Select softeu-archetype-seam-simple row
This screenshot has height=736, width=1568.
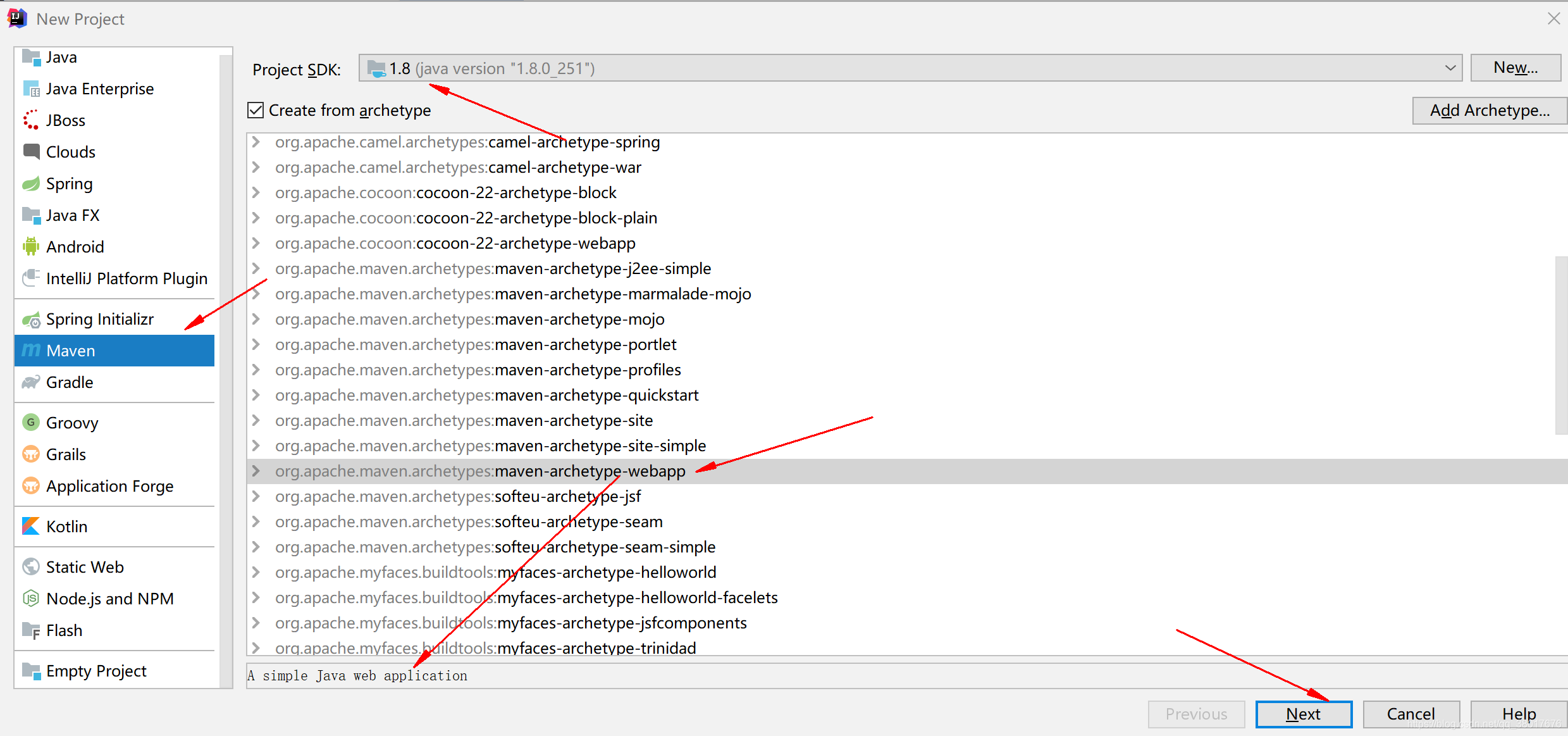[x=907, y=547]
